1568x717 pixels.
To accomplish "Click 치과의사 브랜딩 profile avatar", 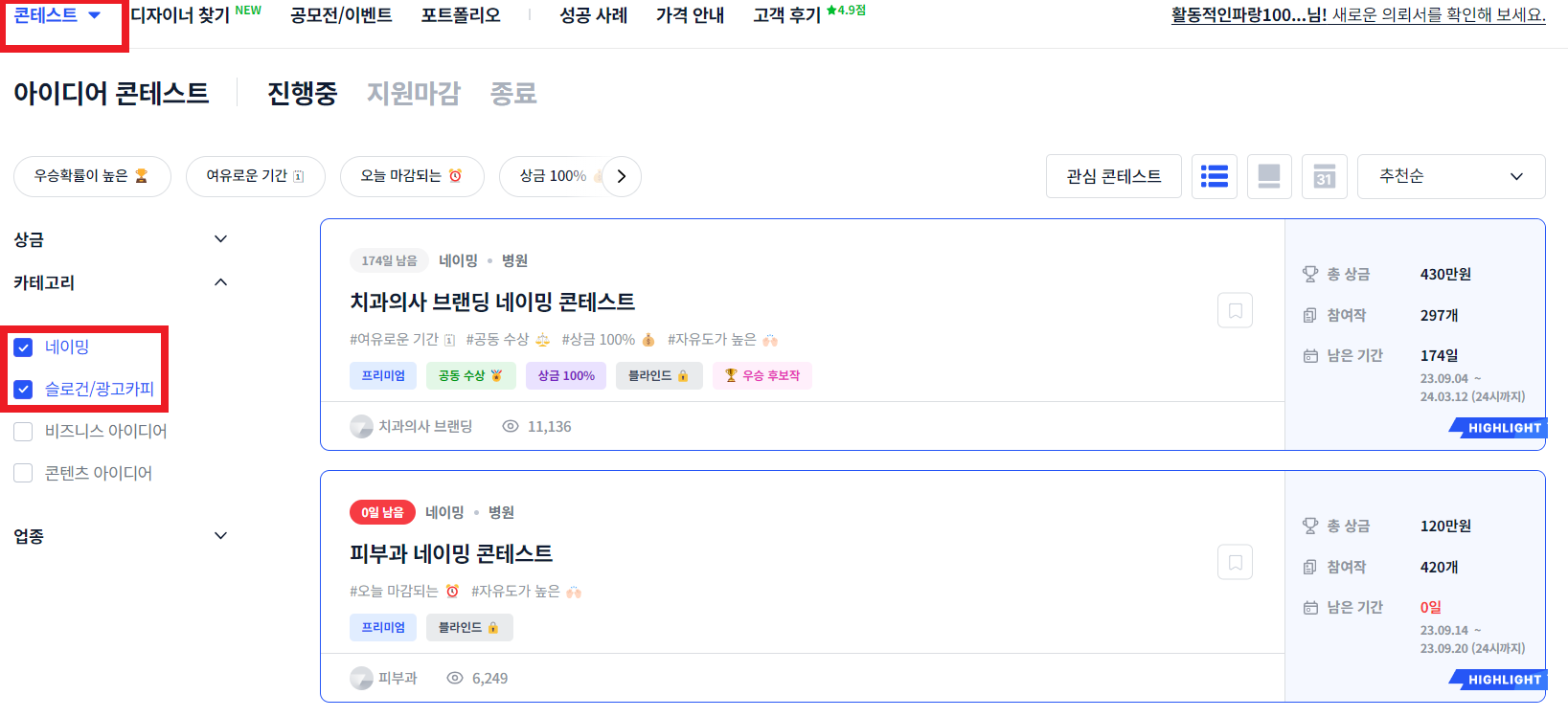I will pyautogui.click(x=361, y=427).
